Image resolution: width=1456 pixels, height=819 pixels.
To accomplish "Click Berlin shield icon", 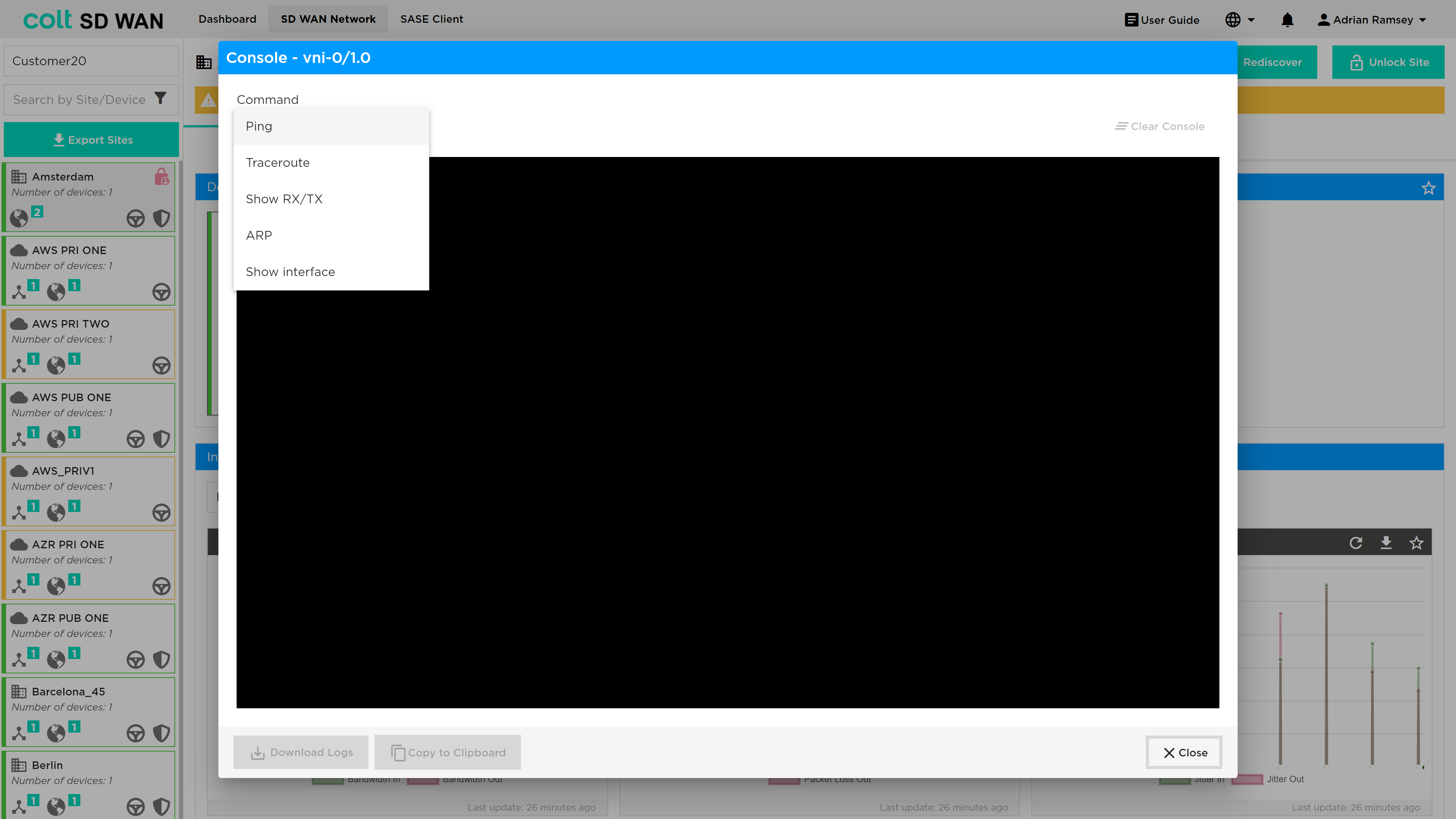I will click(x=162, y=806).
